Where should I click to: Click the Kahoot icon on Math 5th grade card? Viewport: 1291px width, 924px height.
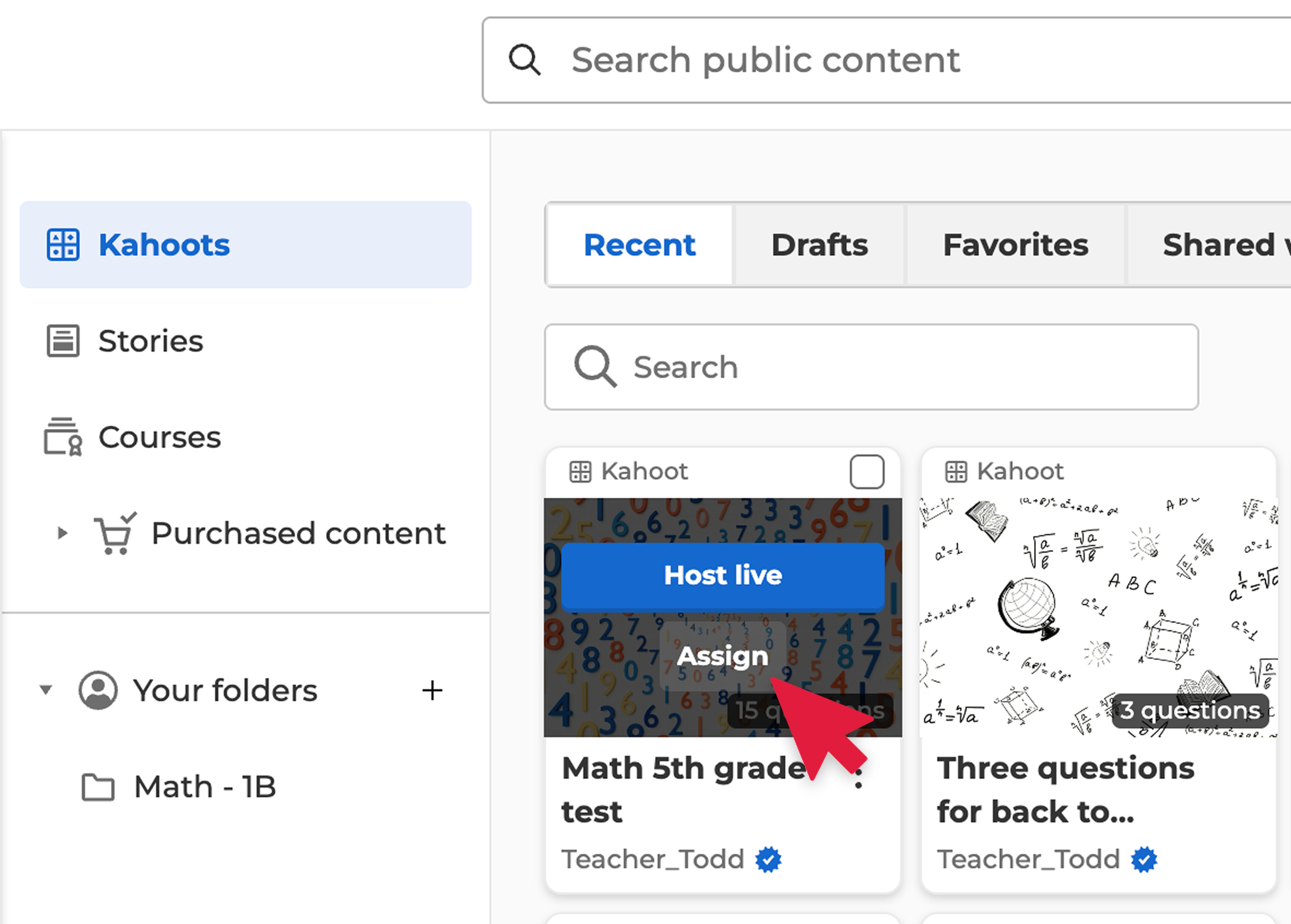tap(581, 470)
